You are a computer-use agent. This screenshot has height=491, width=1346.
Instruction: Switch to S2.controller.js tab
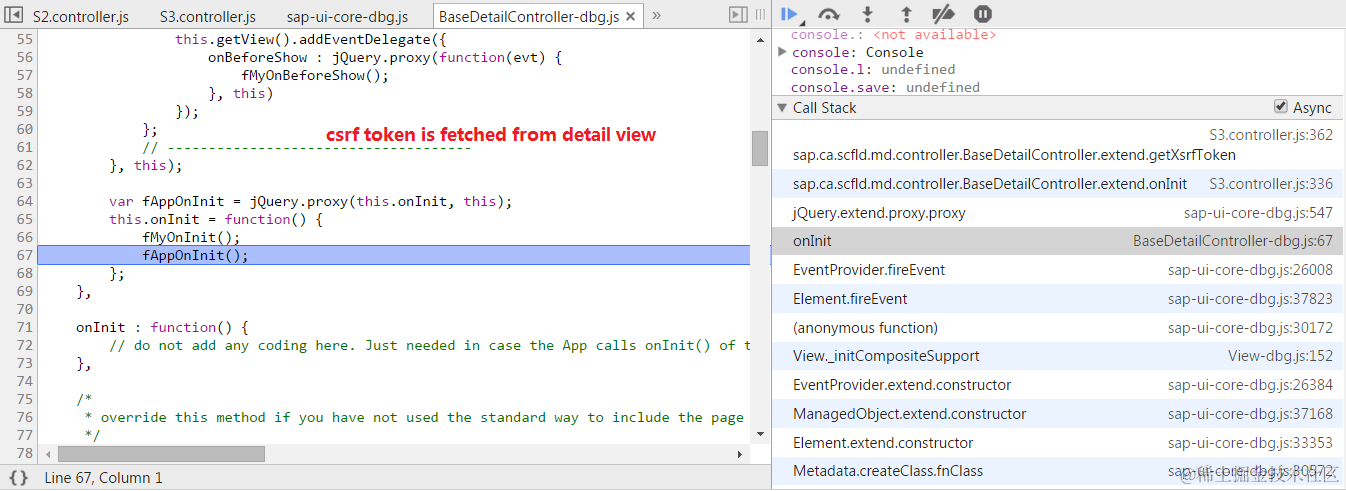tap(80, 16)
